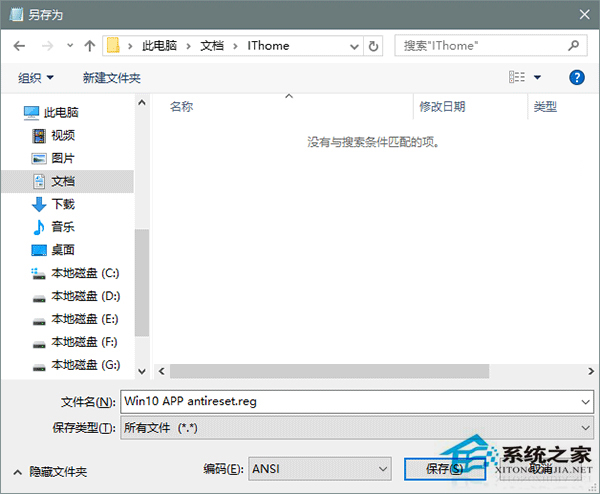The width and height of the screenshot is (600, 494).
Task: Click the 保存 button
Action: [x=445, y=469]
